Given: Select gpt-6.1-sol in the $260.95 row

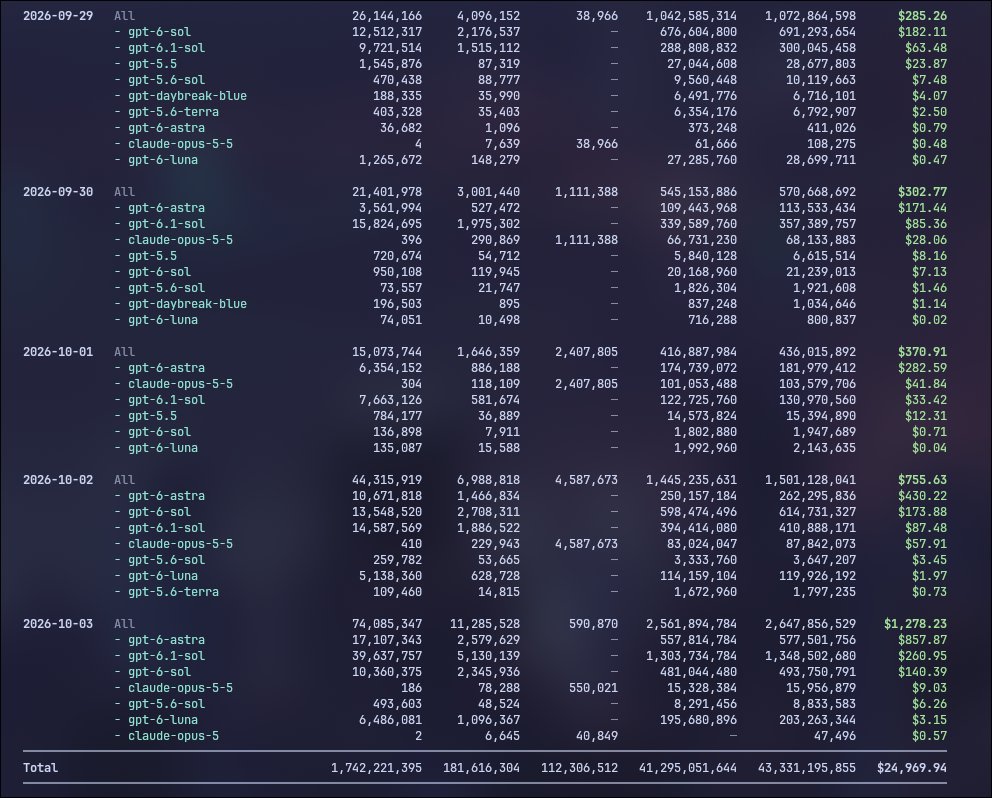Looking at the screenshot, I should (x=166, y=656).
